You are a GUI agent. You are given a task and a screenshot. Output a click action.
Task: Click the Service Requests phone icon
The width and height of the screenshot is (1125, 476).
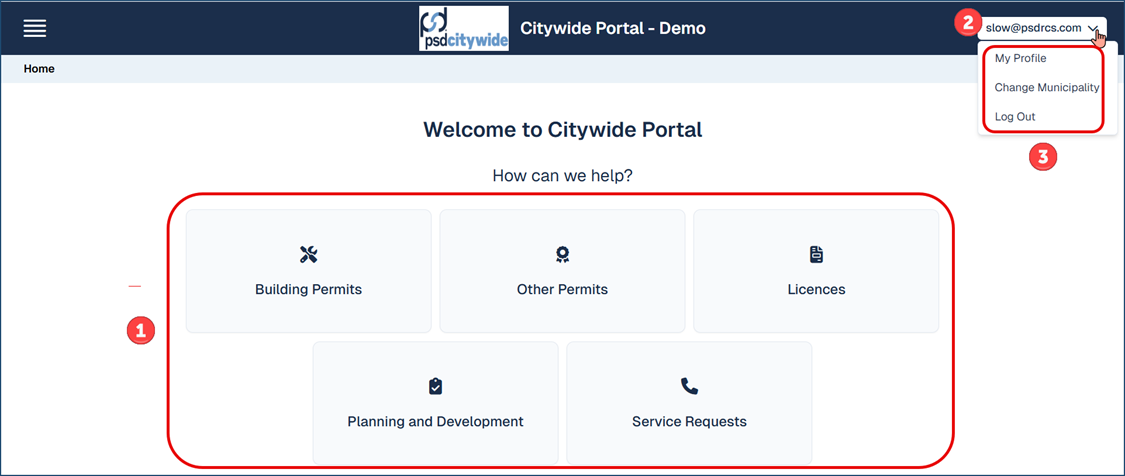point(689,386)
